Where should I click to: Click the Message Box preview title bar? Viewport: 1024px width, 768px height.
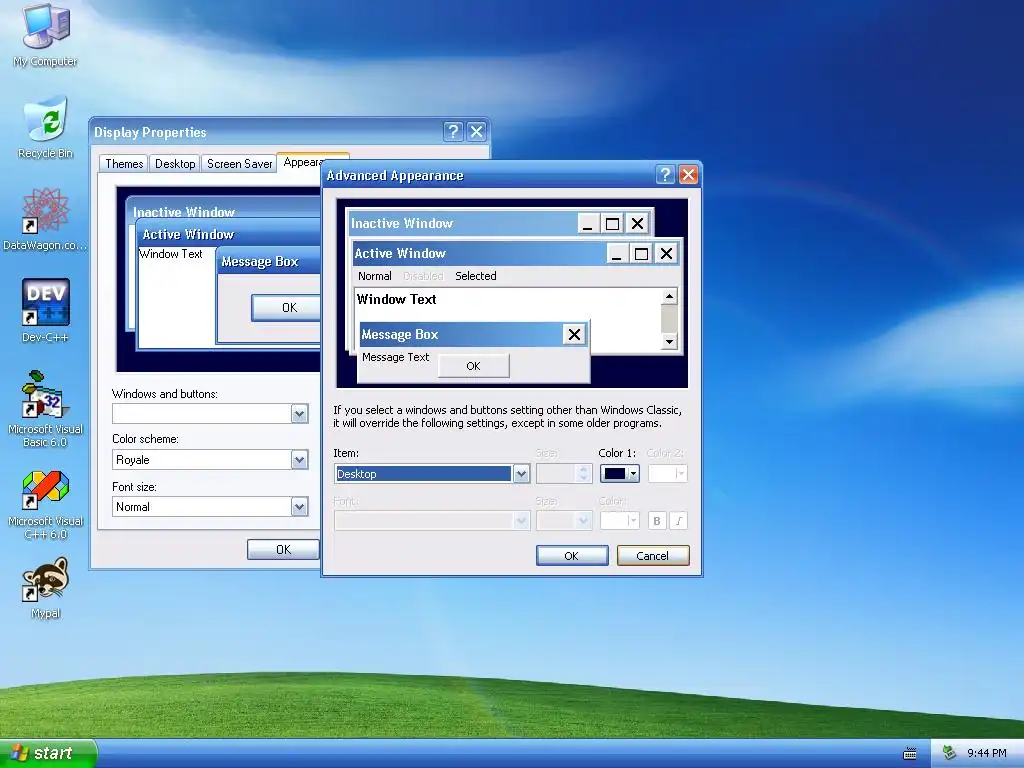460,334
